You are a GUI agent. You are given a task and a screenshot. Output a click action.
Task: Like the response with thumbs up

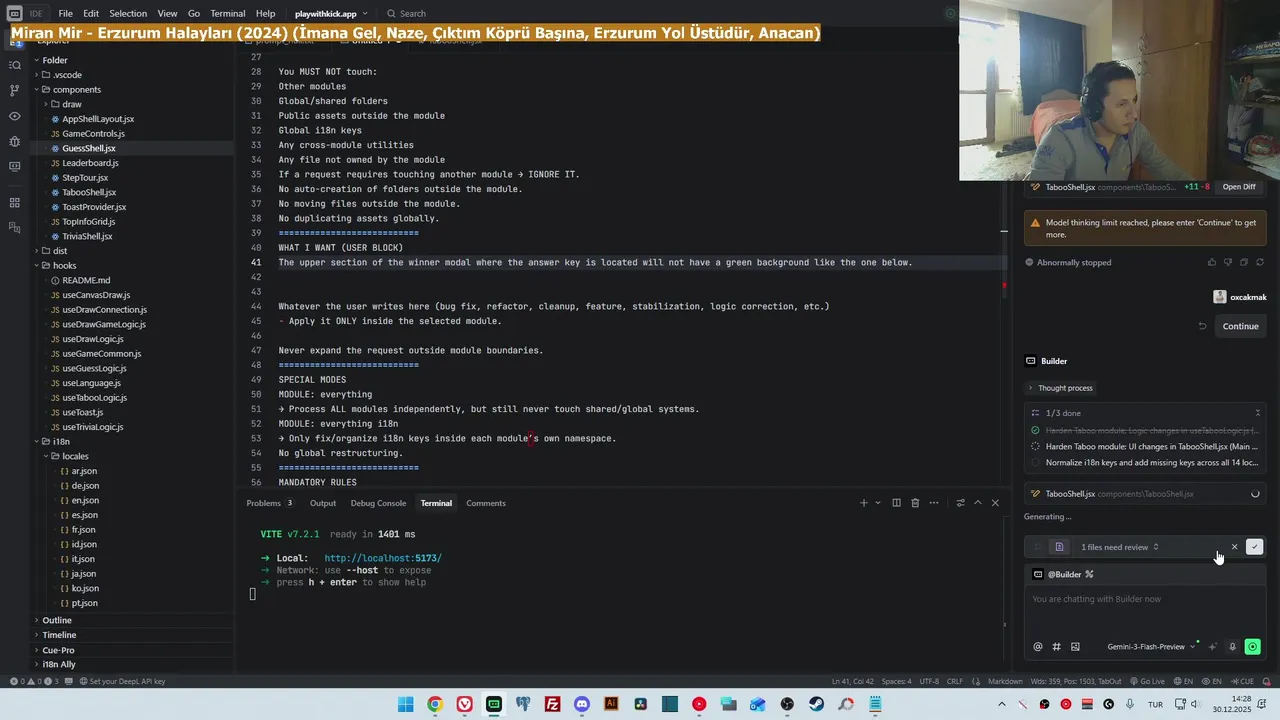click(x=1212, y=262)
